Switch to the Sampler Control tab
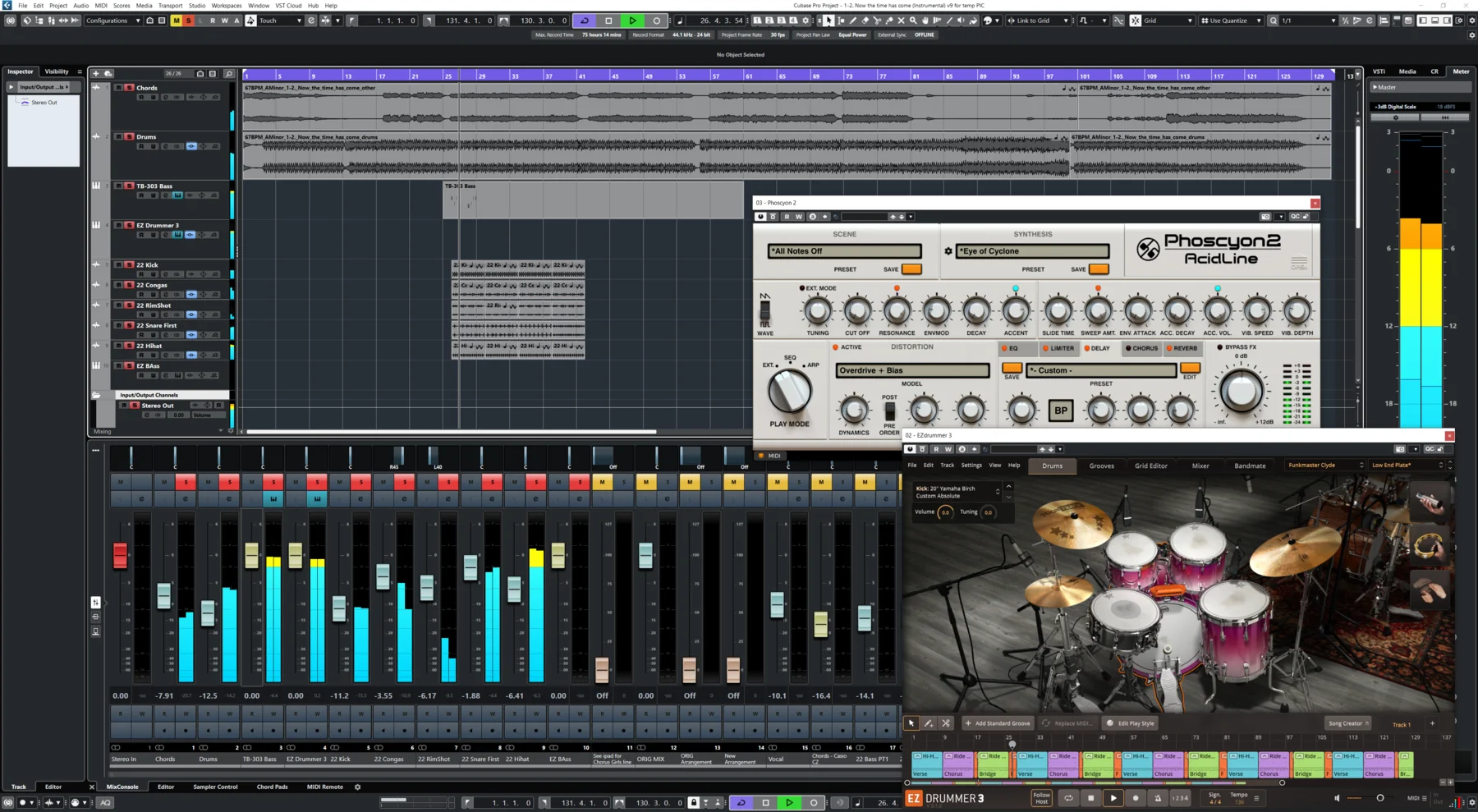 tap(215, 787)
